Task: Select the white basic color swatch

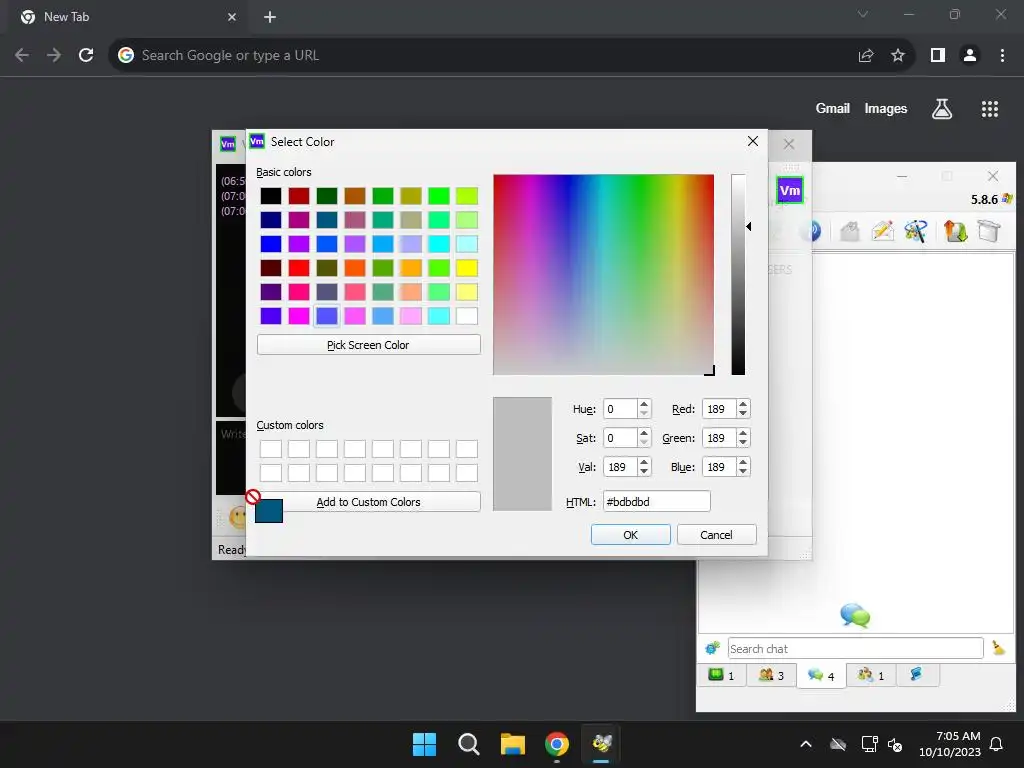Action: click(x=467, y=316)
